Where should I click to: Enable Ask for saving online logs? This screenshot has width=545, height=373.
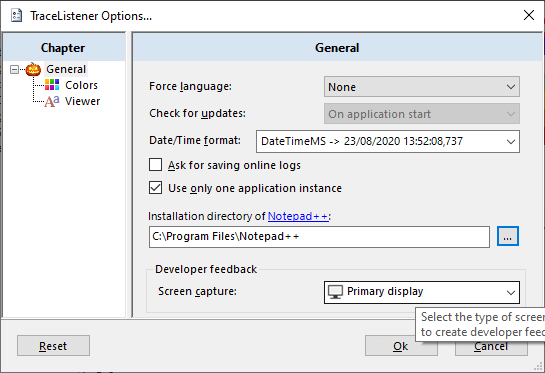155,165
